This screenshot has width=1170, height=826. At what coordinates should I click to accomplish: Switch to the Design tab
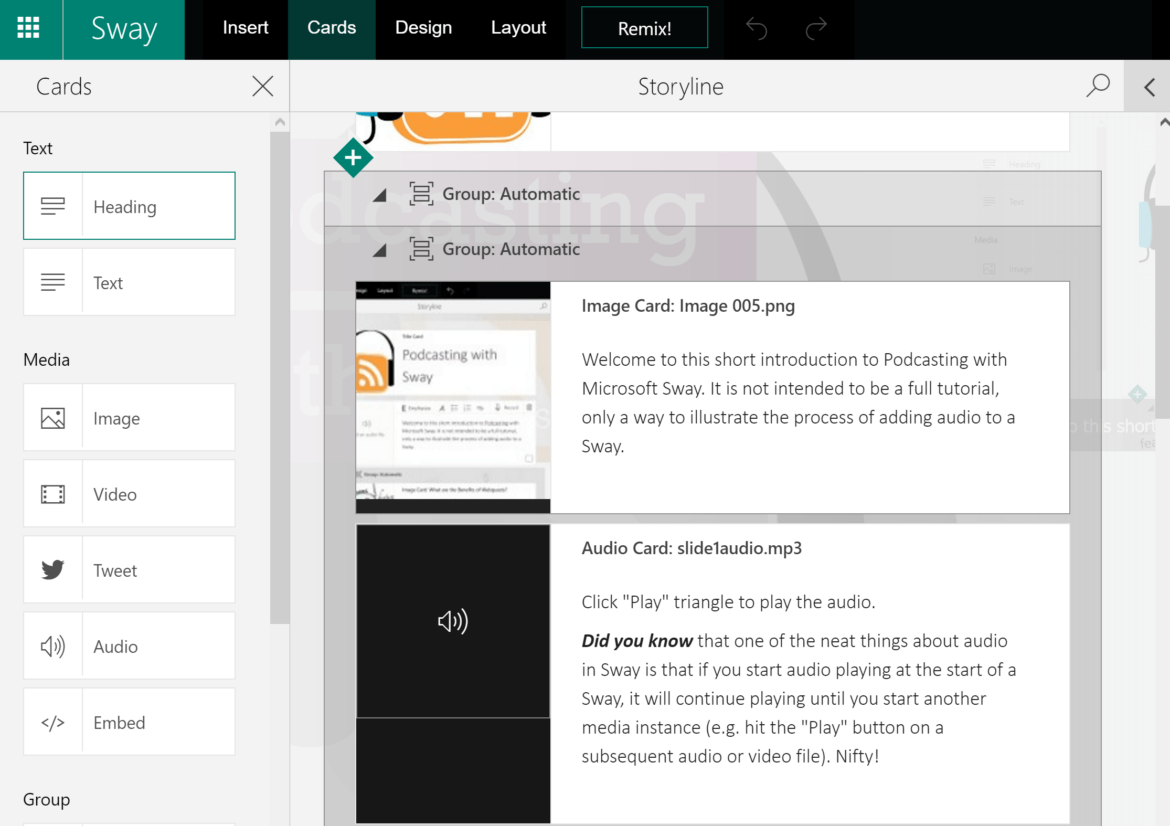click(423, 28)
